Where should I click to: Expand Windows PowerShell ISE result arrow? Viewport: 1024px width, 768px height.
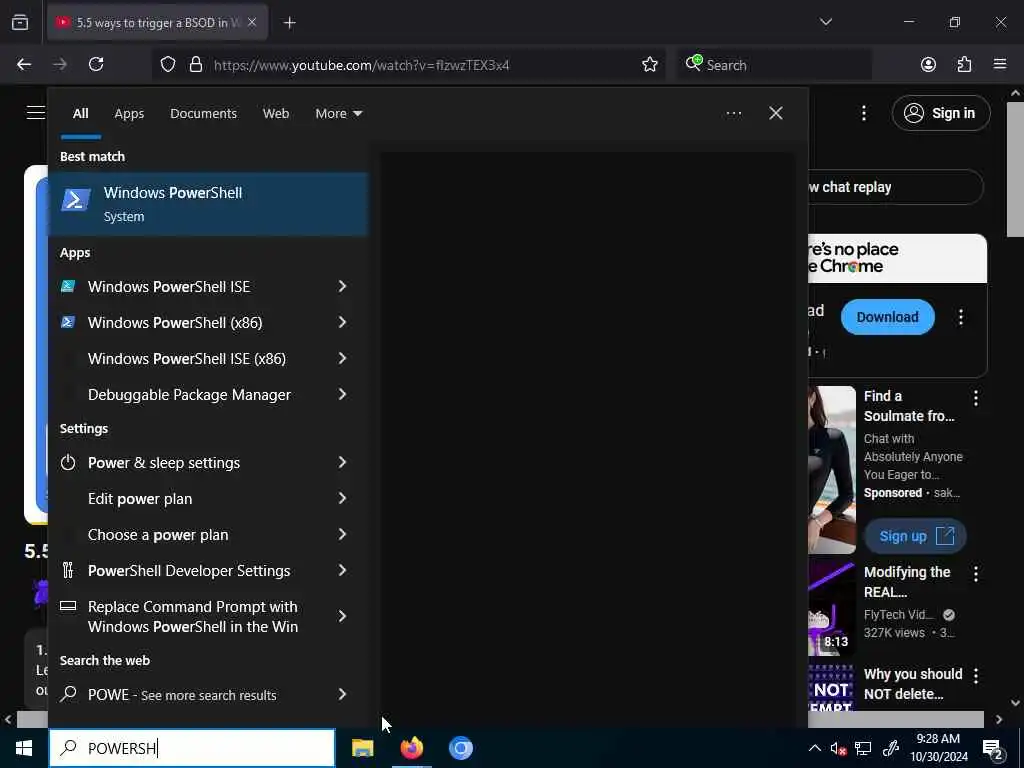(342, 286)
